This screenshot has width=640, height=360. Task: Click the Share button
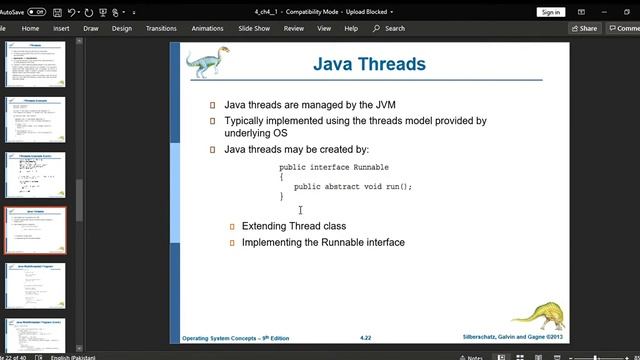(584, 28)
